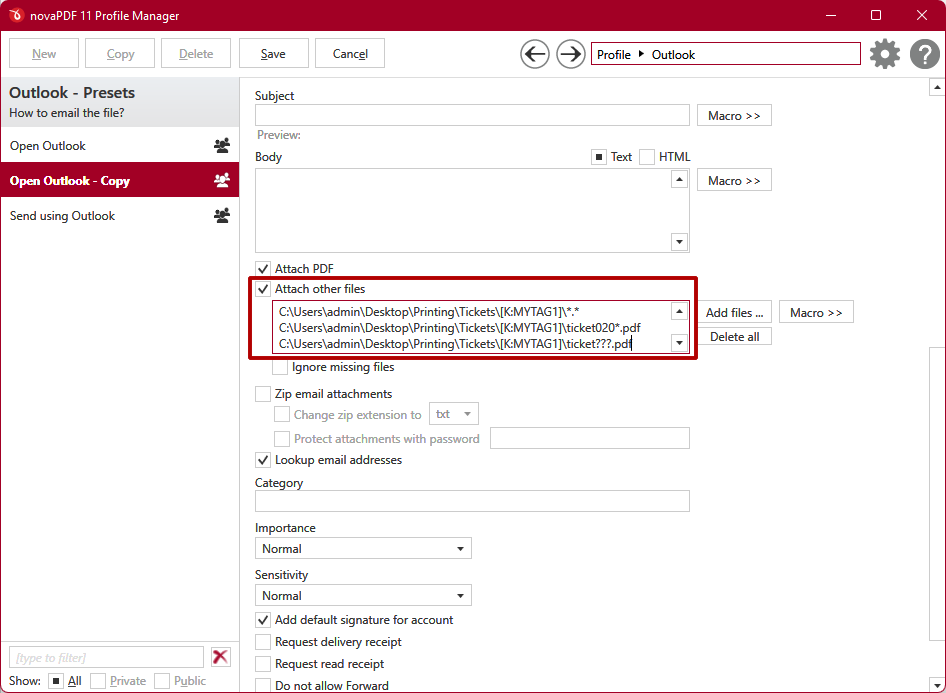This screenshot has width=946, height=693.
Task: Click Add files button
Action: (734, 312)
